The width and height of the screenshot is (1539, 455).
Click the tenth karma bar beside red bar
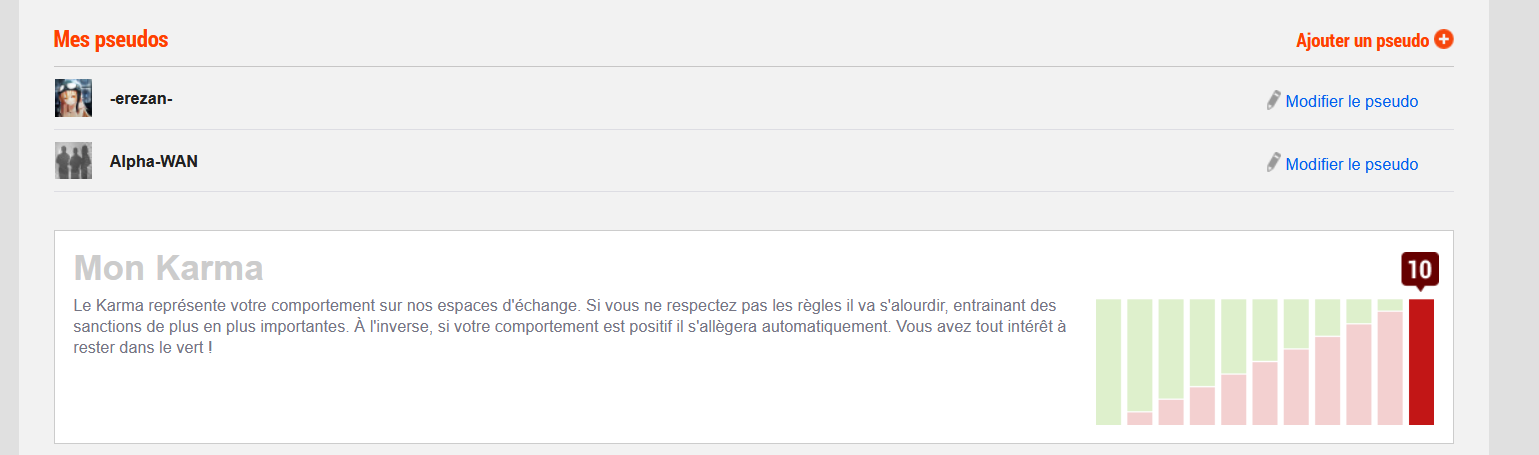pos(1390,362)
